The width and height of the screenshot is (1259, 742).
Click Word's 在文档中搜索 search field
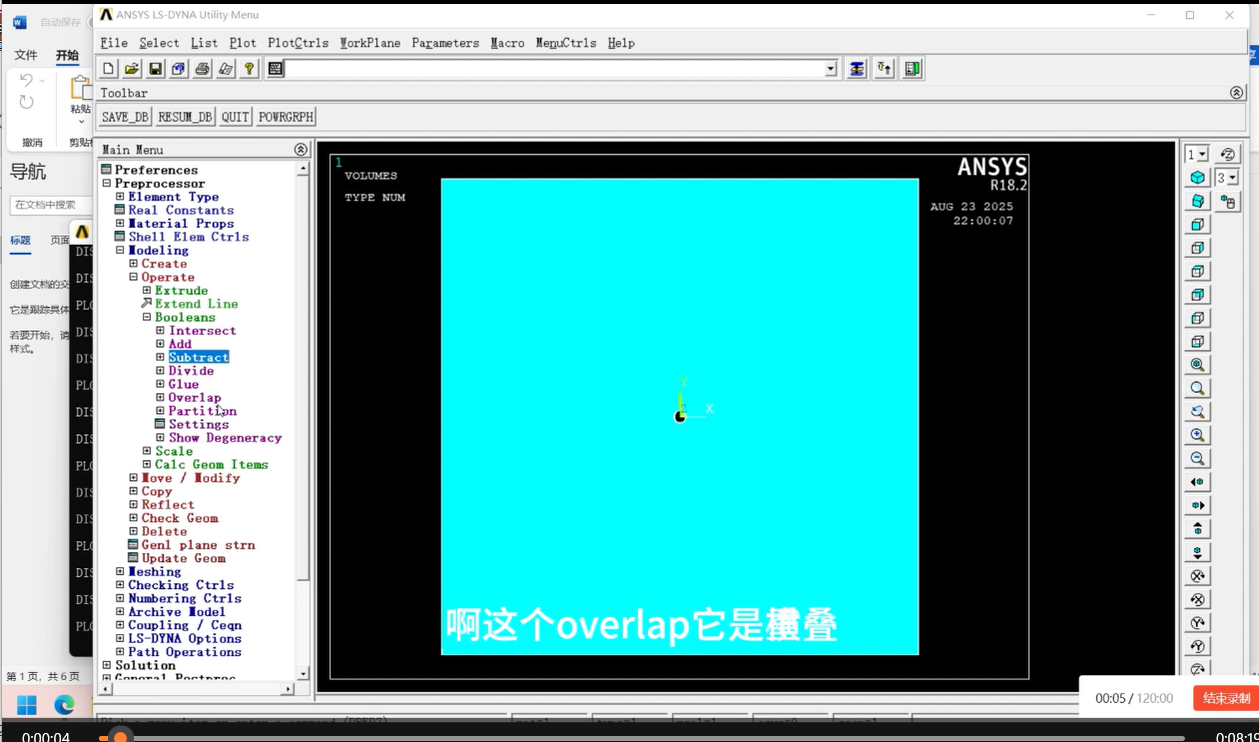(50, 205)
